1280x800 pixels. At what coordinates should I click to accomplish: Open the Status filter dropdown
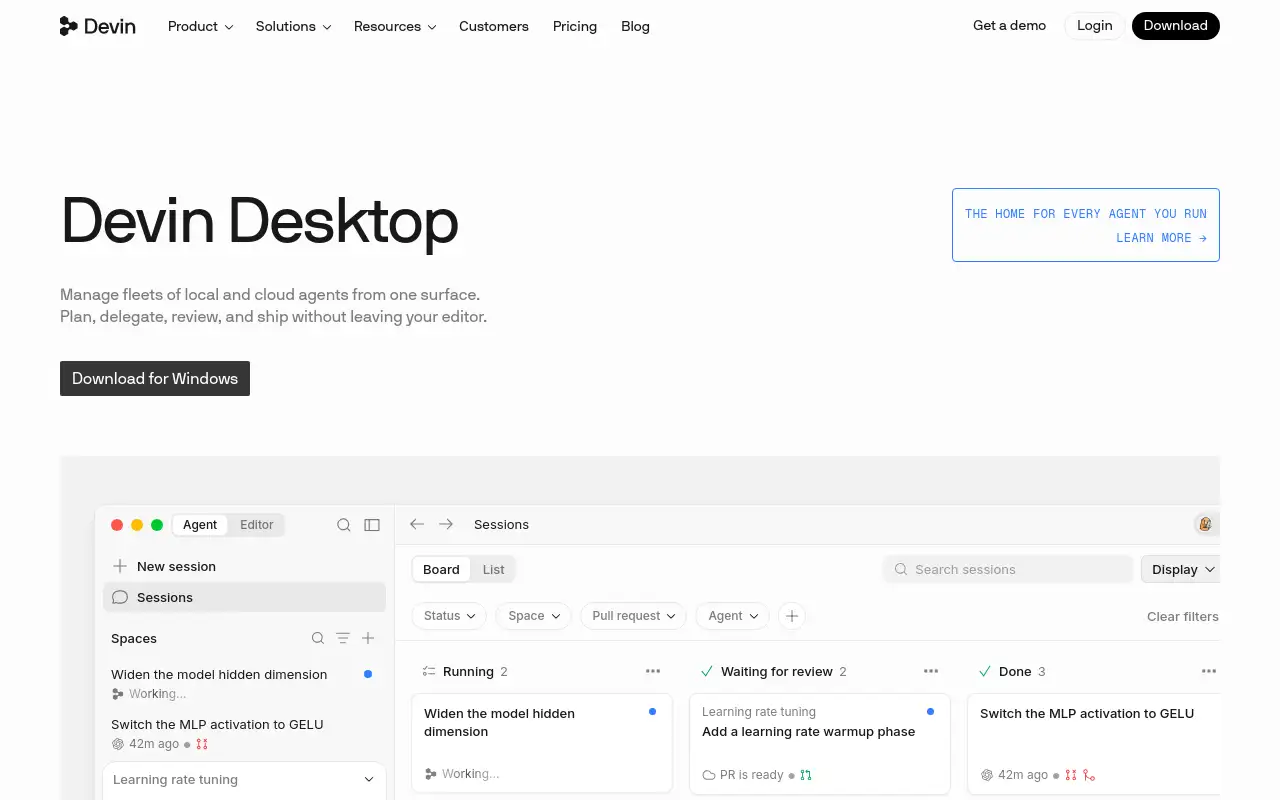point(449,616)
